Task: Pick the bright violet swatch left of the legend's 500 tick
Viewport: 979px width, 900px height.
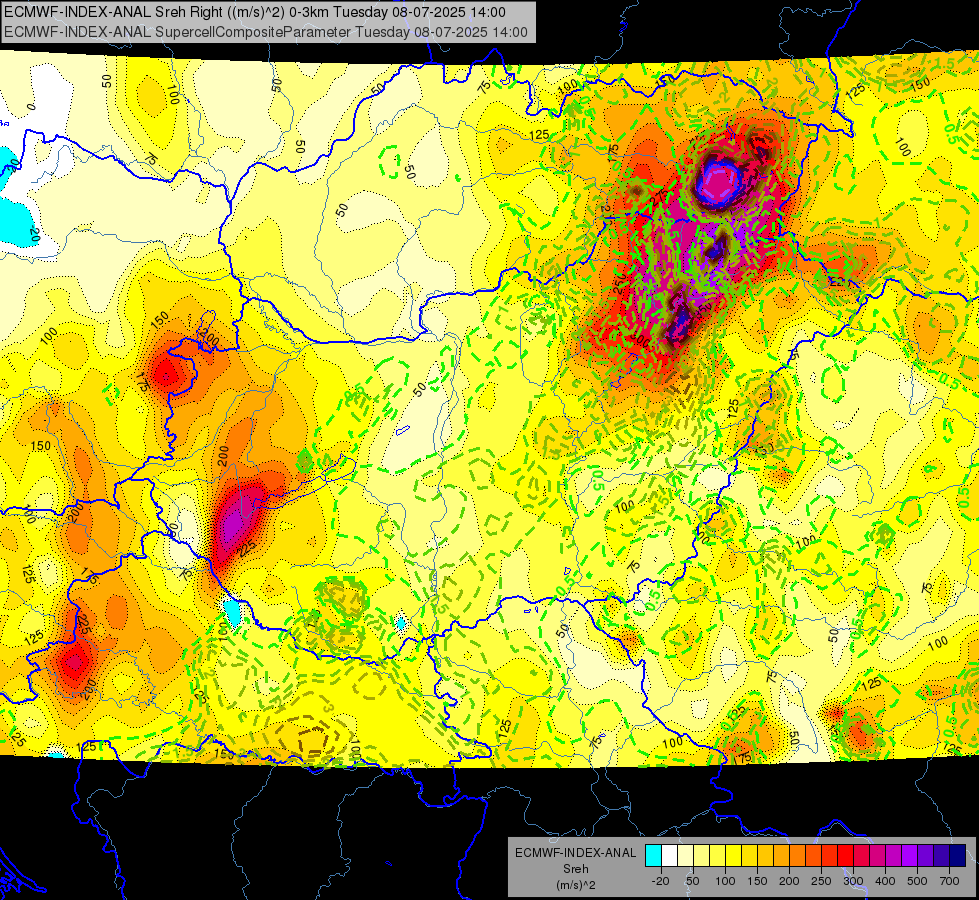Action: click(x=910, y=855)
